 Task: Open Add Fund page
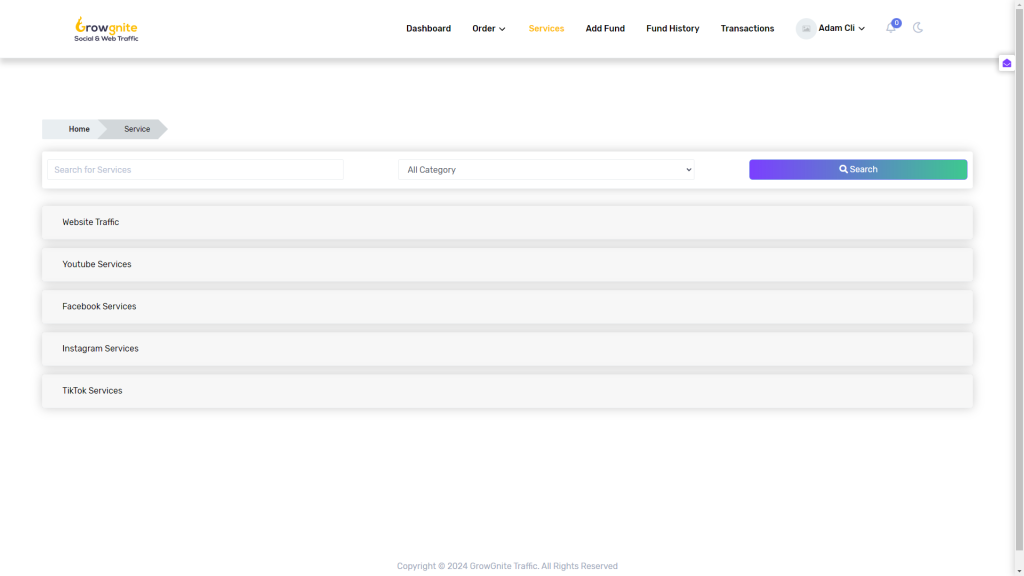[x=605, y=29]
